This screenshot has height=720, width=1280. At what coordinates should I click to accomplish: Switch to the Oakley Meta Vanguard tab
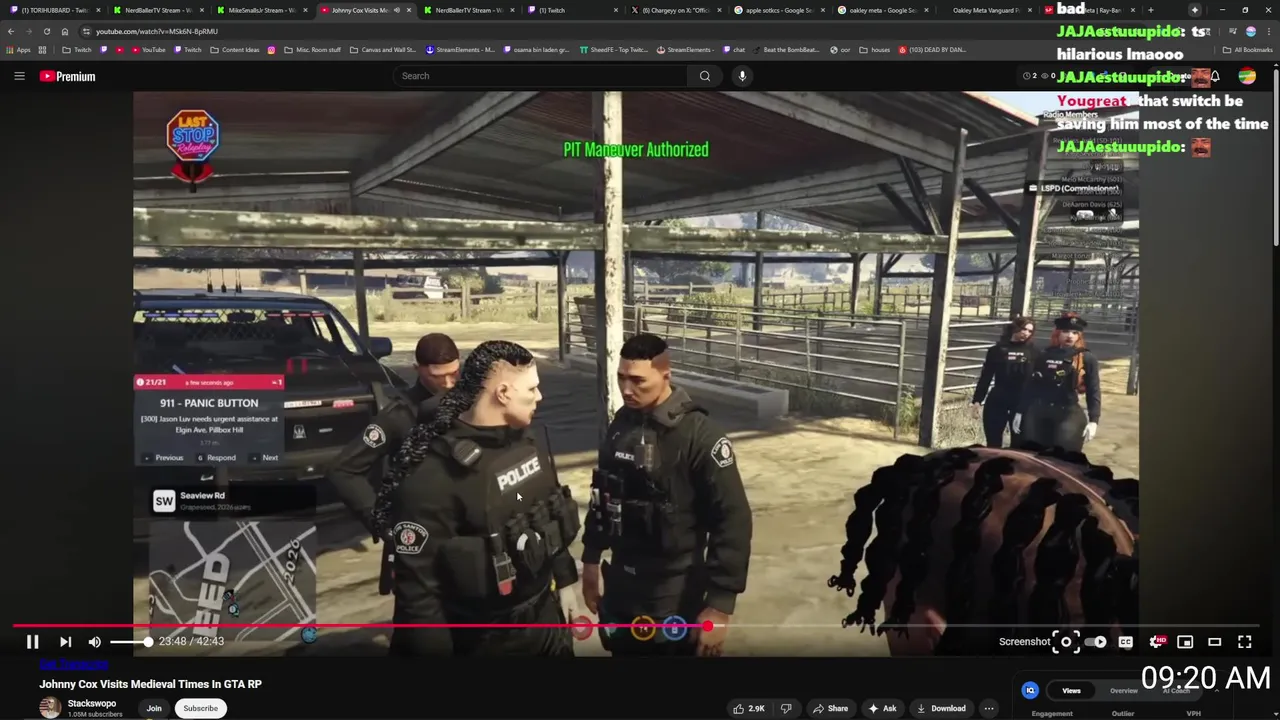point(986,10)
